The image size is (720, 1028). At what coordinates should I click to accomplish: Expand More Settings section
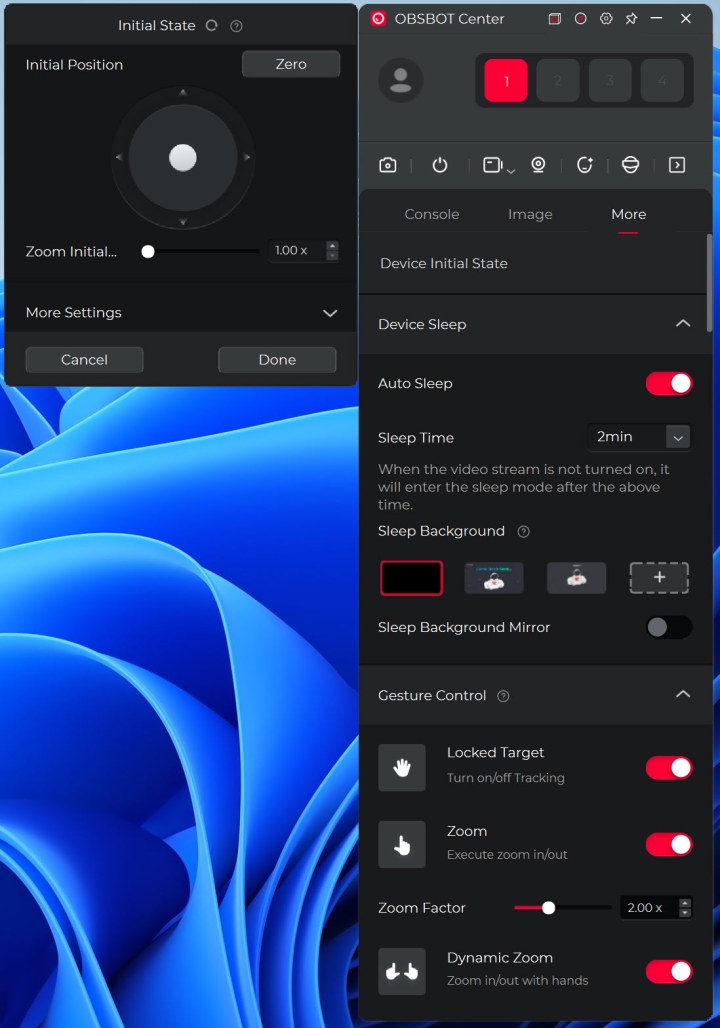330,313
